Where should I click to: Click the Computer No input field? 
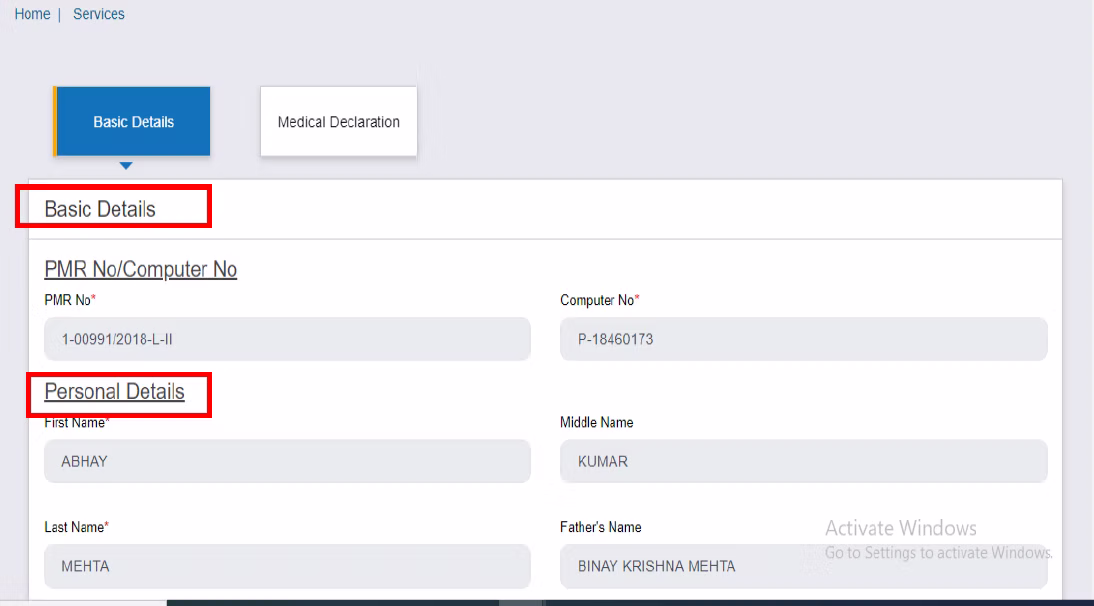[804, 339]
